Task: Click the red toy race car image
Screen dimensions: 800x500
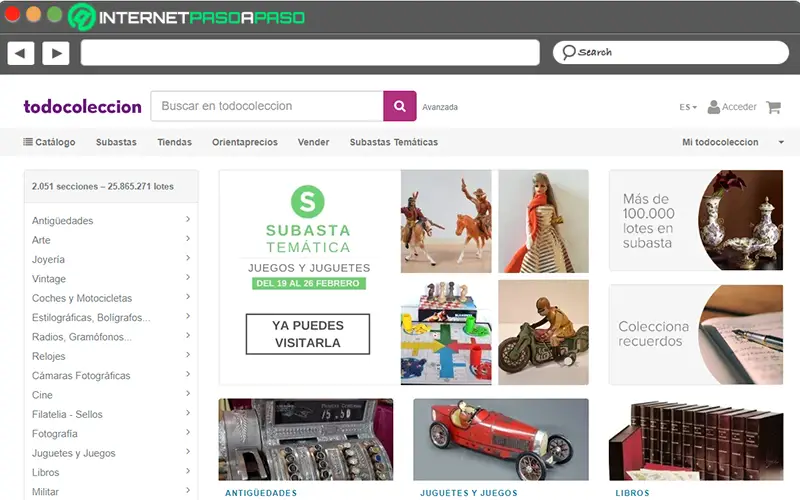Action: pos(501,440)
